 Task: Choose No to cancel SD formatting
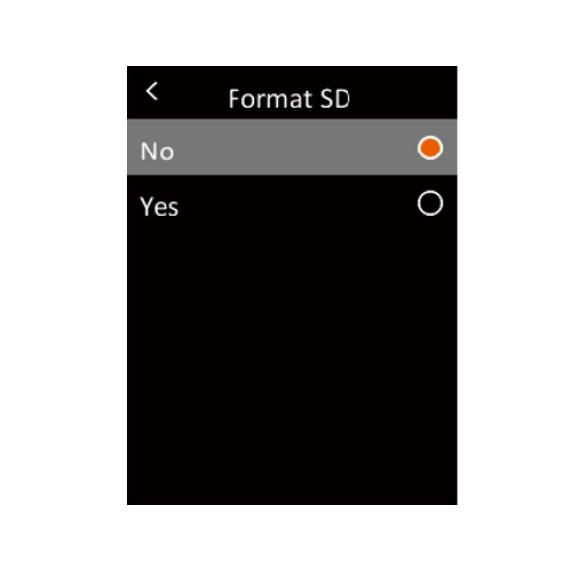[x=292, y=147]
